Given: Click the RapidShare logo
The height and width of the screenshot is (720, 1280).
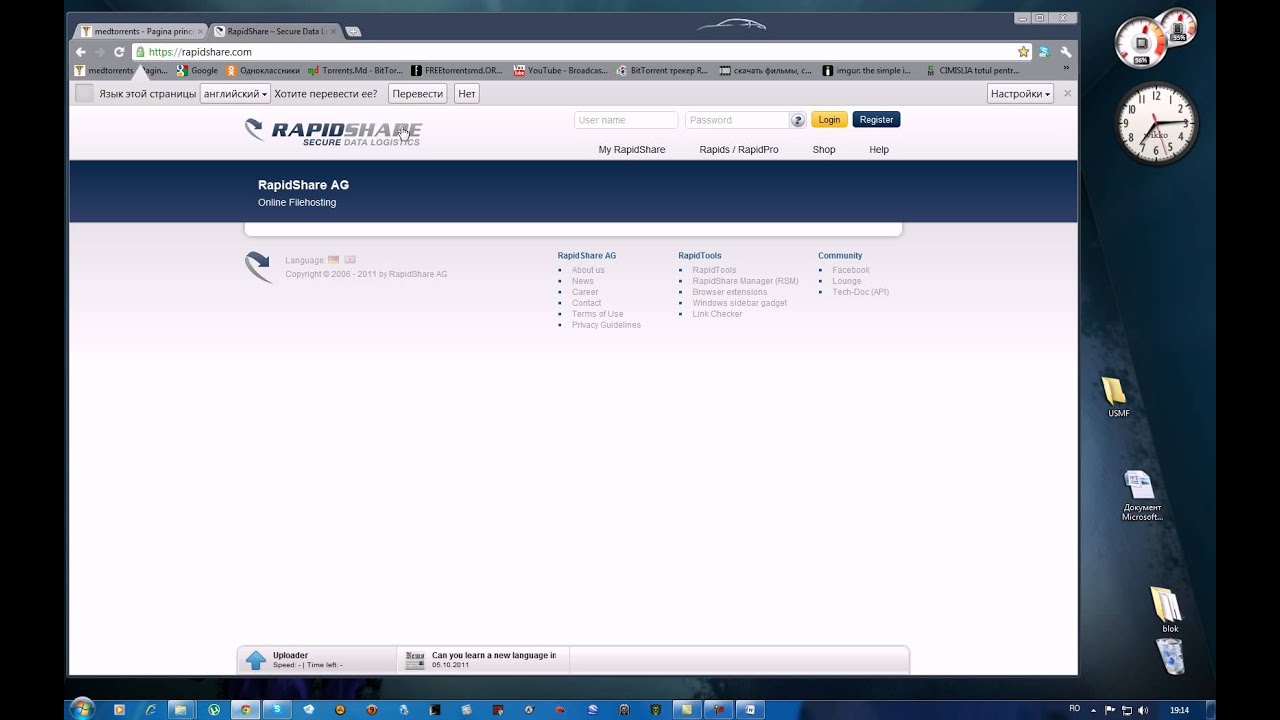Looking at the screenshot, I should [334, 132].
